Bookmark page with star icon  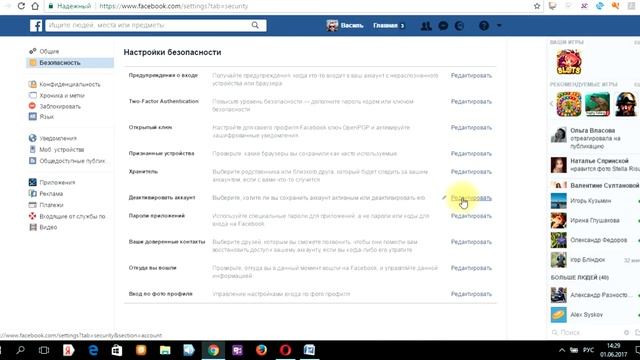click(537, 6)
